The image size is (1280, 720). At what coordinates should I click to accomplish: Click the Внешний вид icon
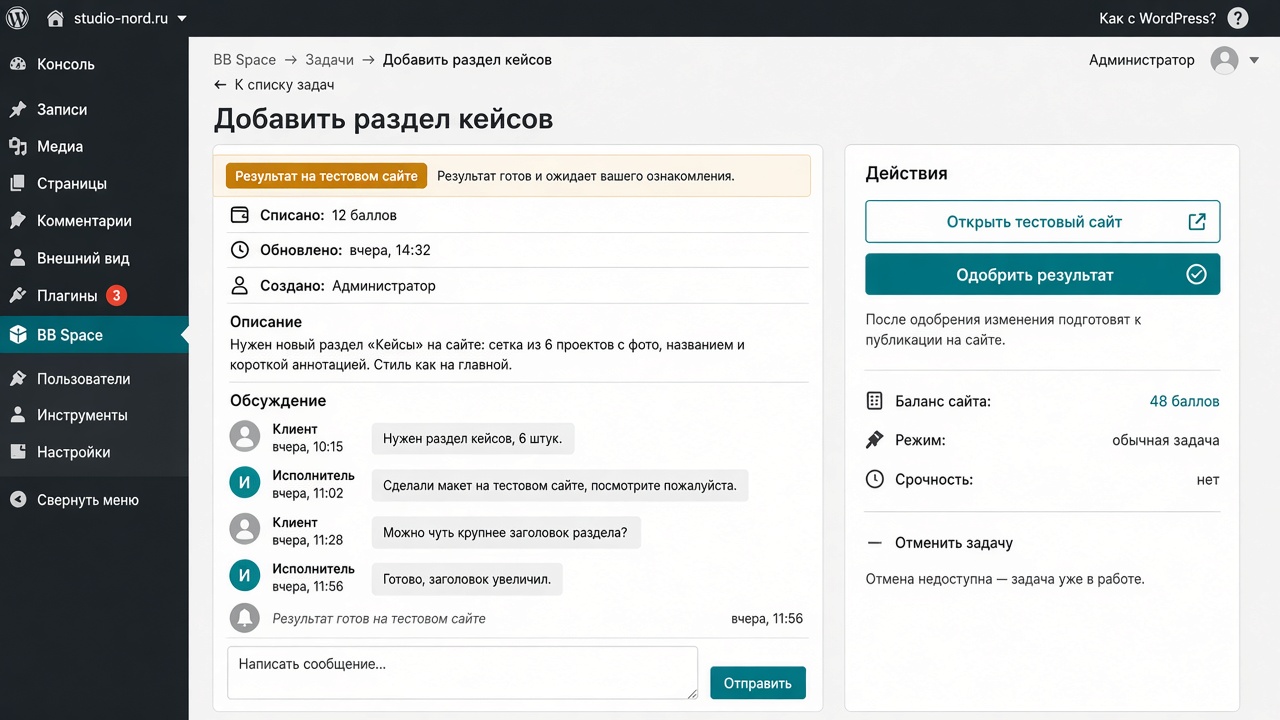coord(18,258)
